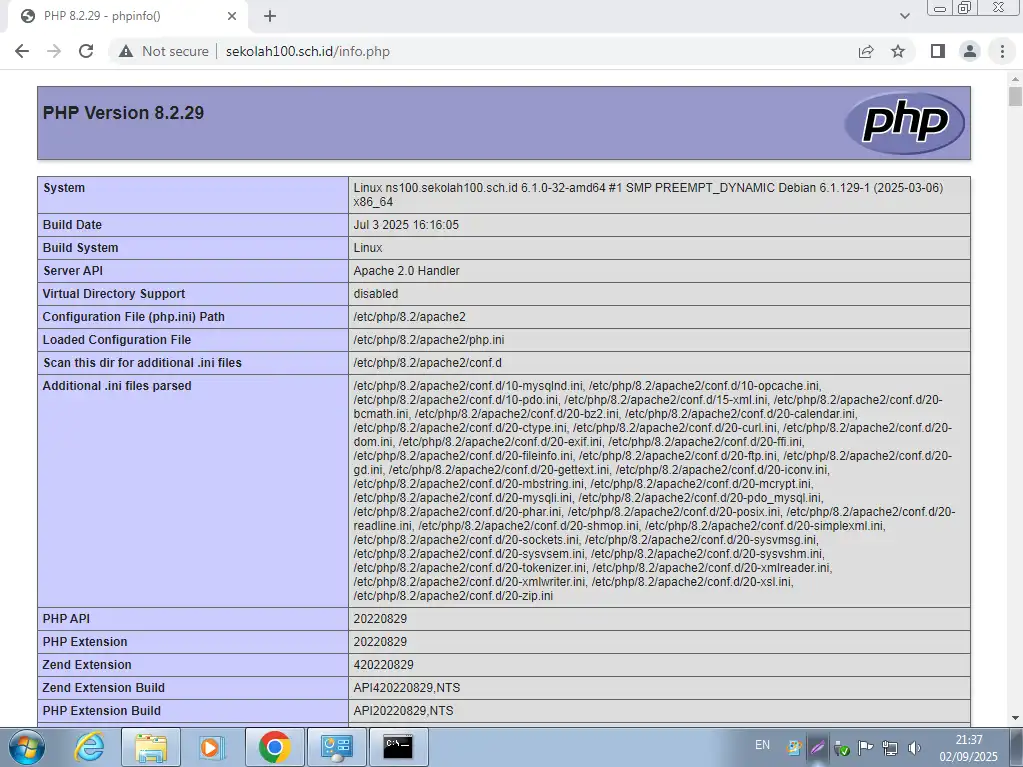1023x767 pixels.
Task: Open a new tab with plus button
Action: click(270, 16)
